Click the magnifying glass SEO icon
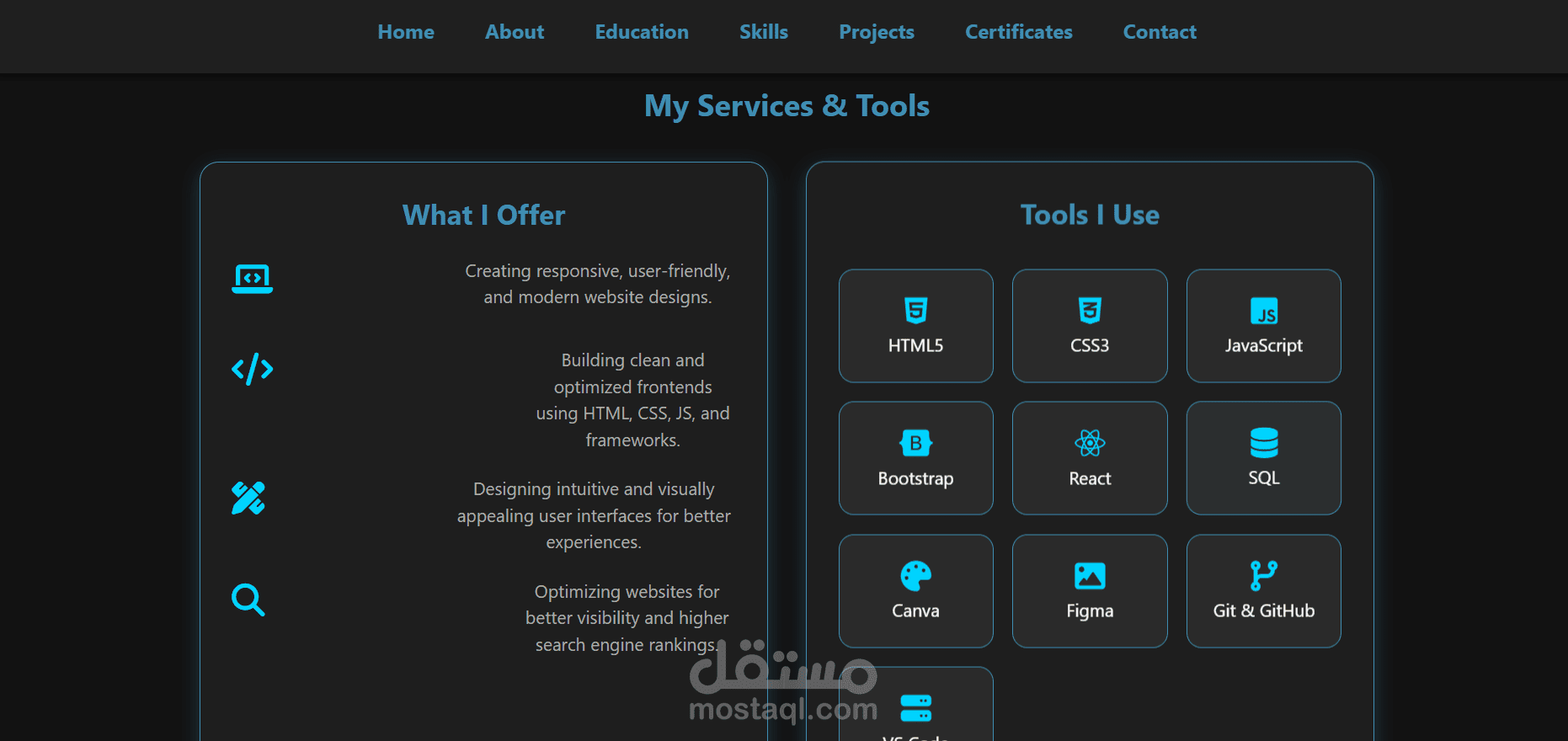This screenshot has height=741, width=1568. pos(248,600)
